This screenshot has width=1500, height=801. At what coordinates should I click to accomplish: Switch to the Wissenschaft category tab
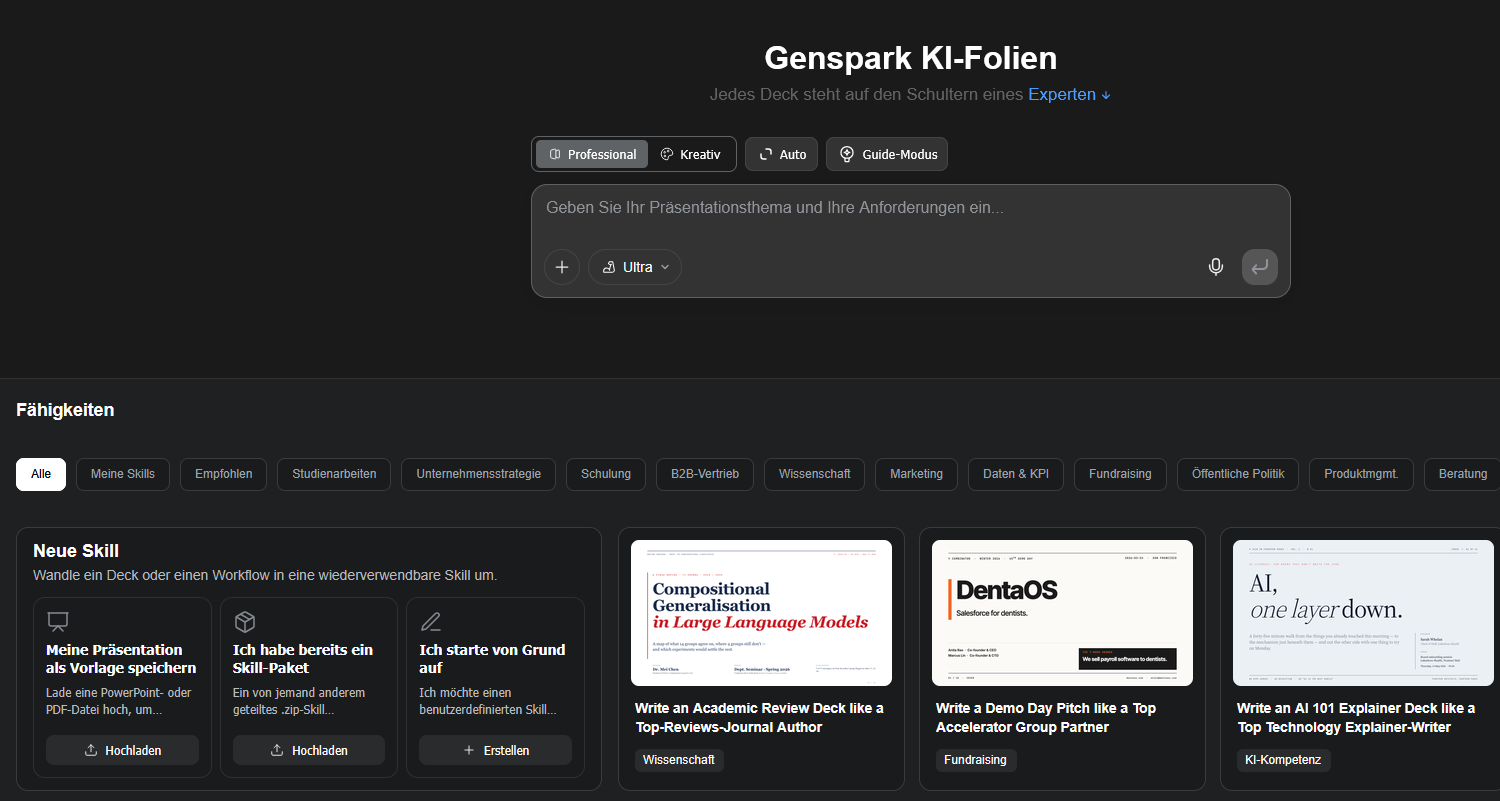[x=815, y=474]
